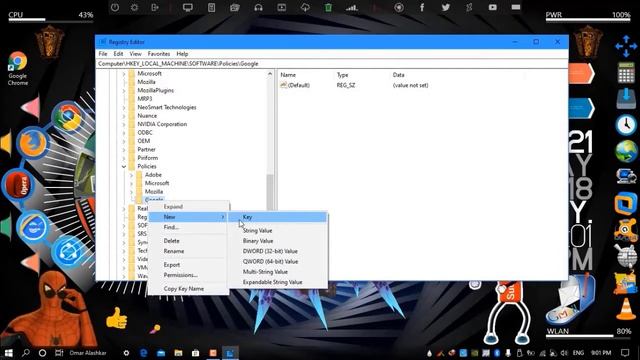The height and width of the screenshot is (360, 640).
Task: Select Key in New submenu
Action: pyautogui.click(x=278, y=217)
